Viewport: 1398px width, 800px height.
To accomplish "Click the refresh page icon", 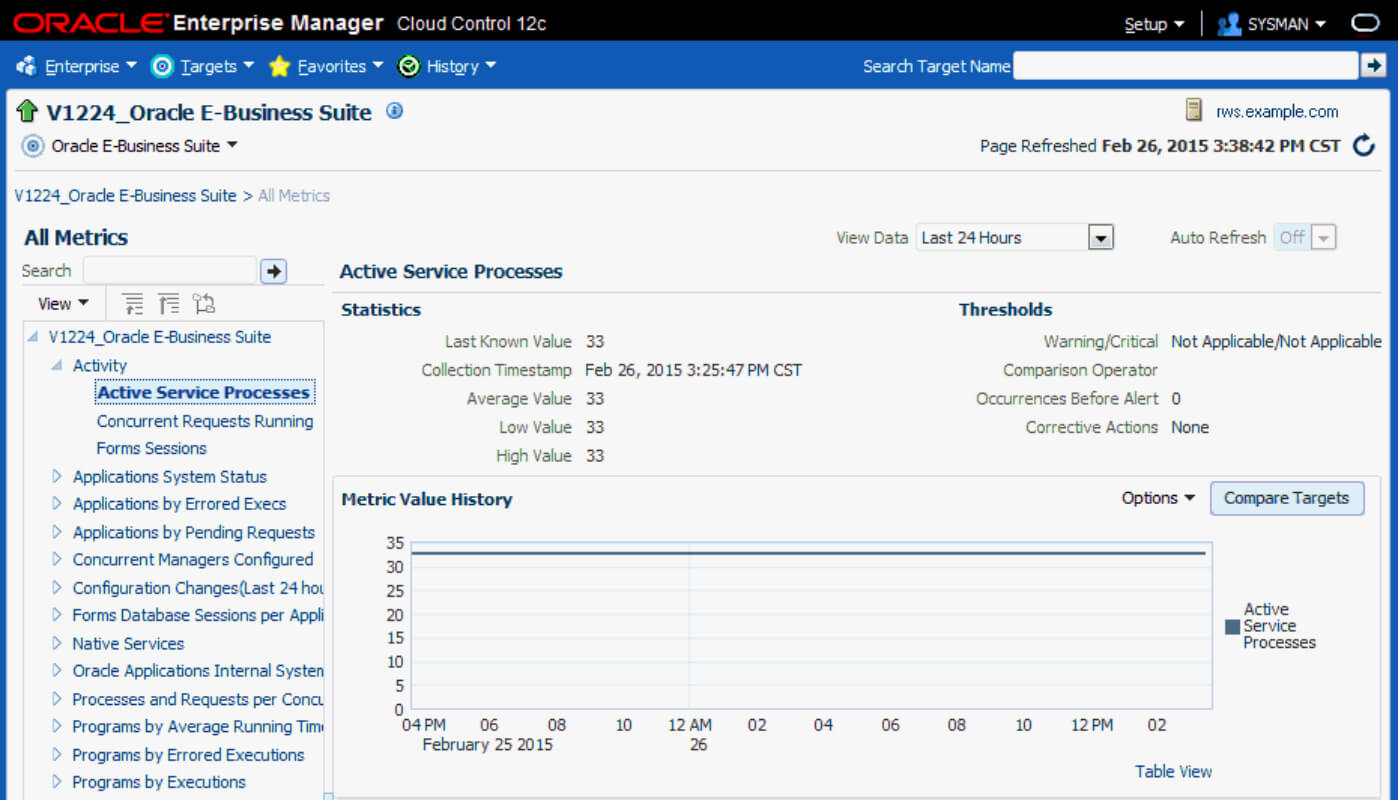I will coord(1364,146).
